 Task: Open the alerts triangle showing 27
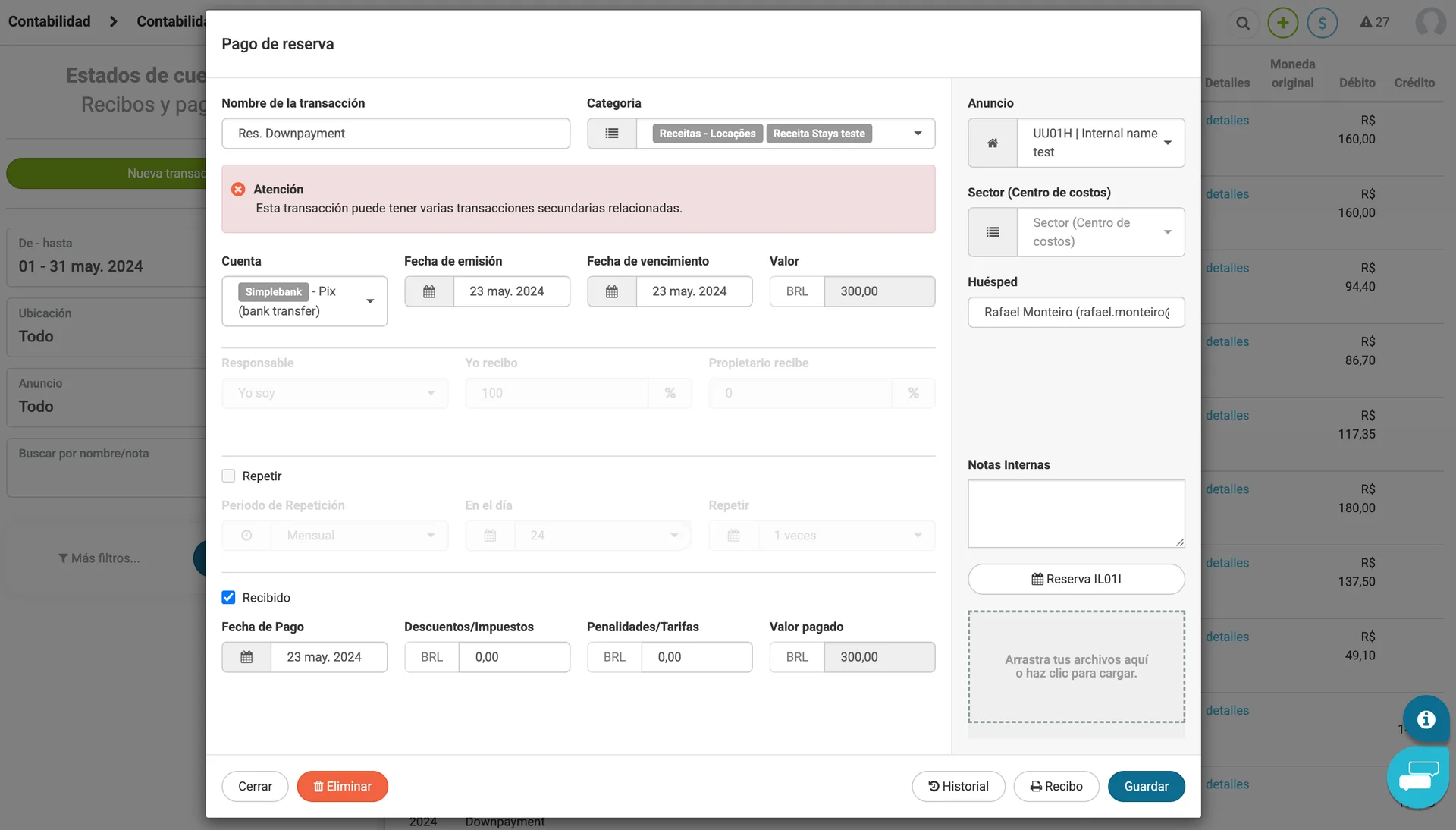[1374, 22]
